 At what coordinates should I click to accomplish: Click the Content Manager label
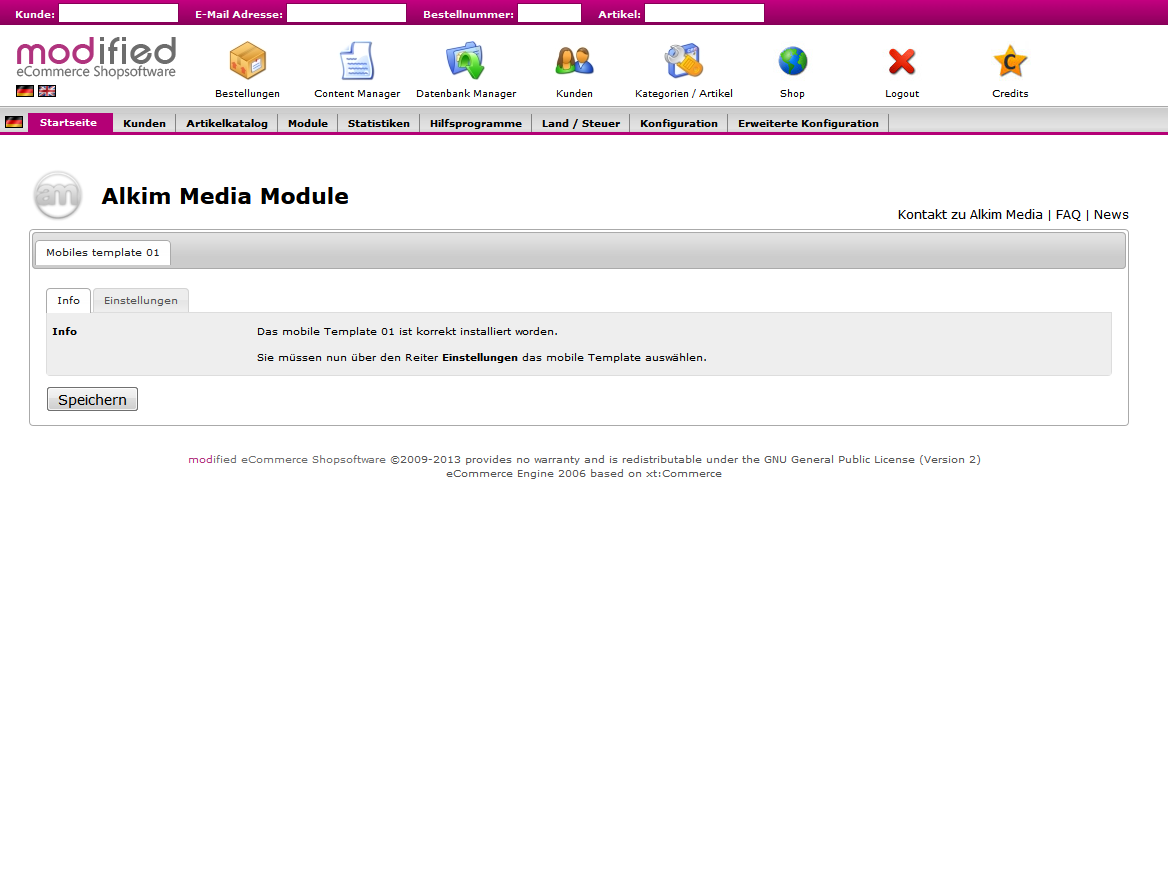(357, 94)
